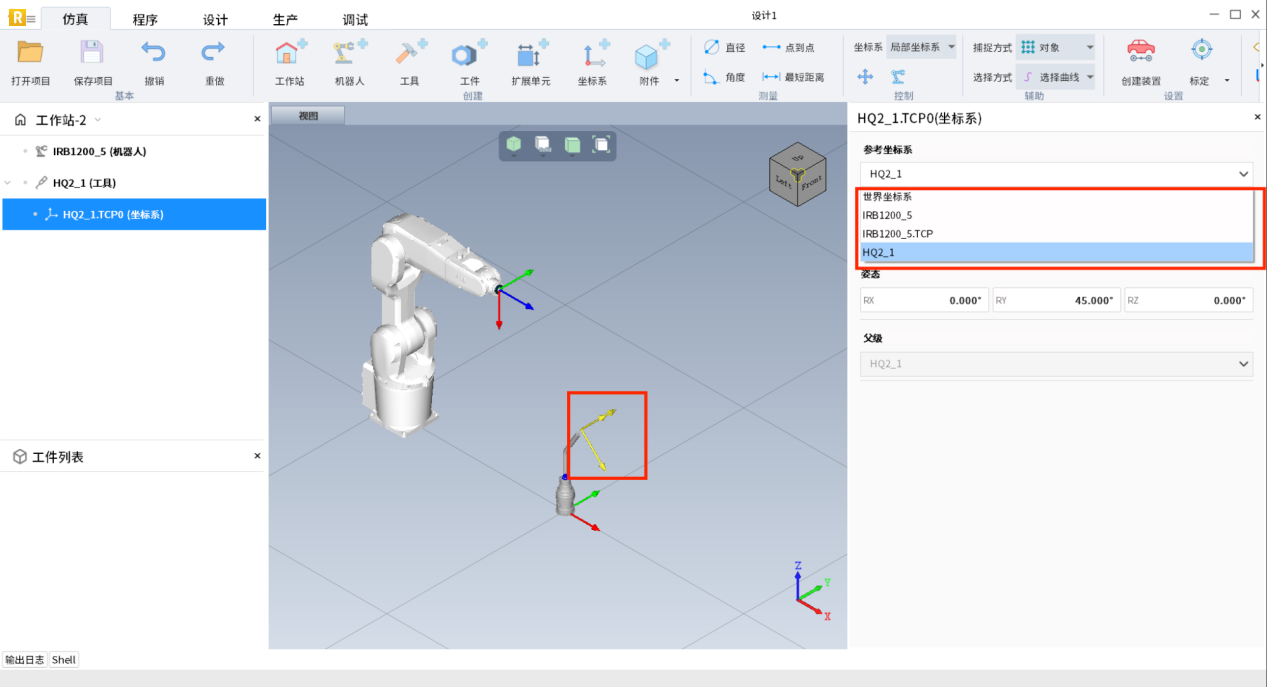Click the RY angle input field
The width and height of the screenshot is (1267, 687).
coord(1055,300)
